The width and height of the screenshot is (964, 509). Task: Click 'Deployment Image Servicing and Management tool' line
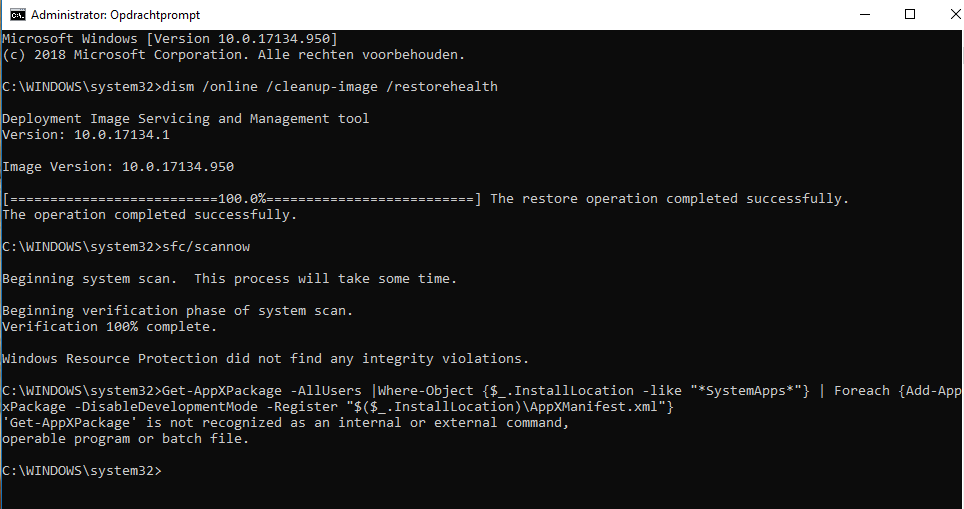(x=186, y=119)
